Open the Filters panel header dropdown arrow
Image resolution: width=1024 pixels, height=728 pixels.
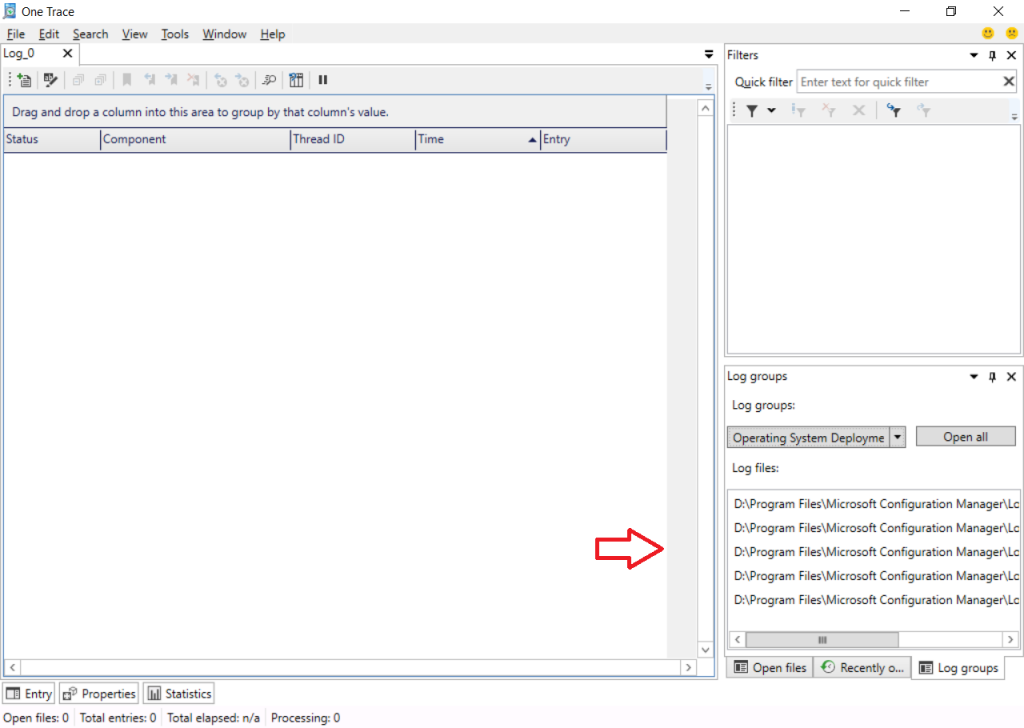[x=973, y=55]
